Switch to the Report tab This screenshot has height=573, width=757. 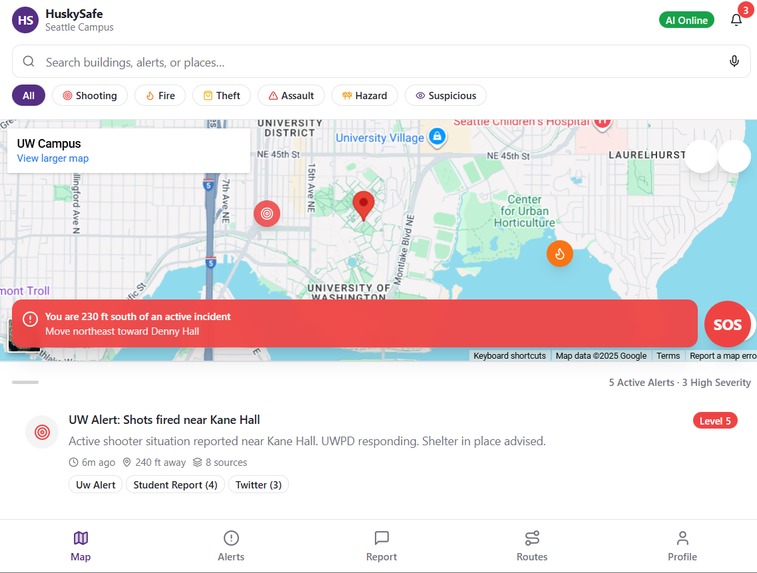click(381, 546)
